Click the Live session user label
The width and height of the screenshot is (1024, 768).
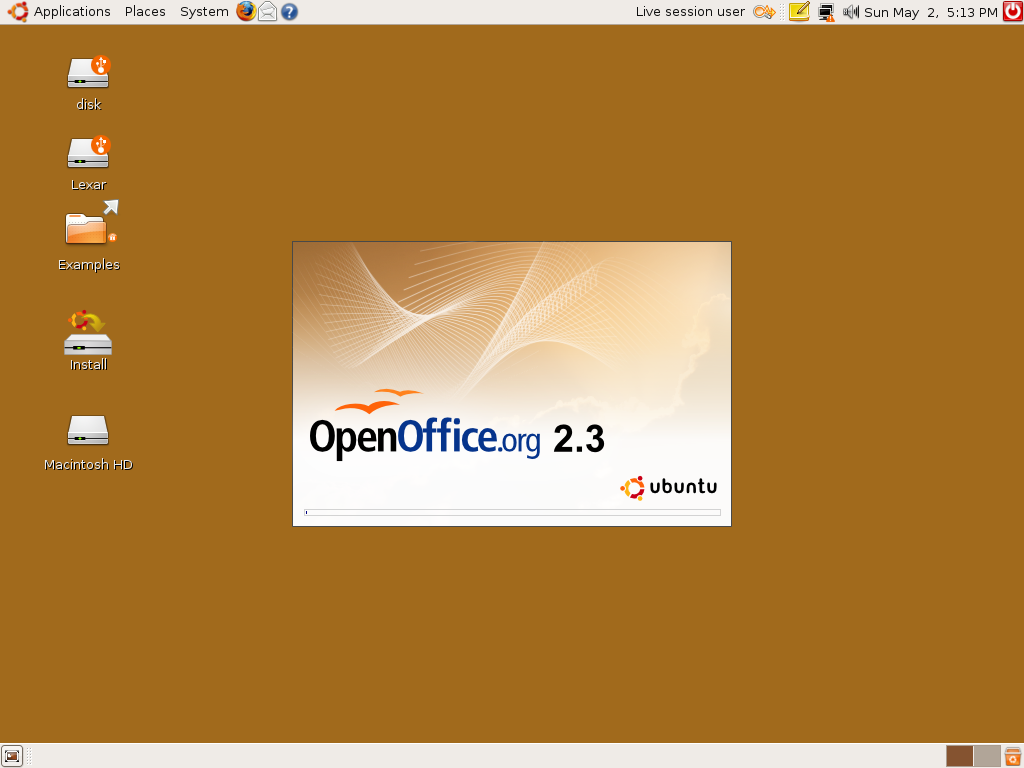690,12
